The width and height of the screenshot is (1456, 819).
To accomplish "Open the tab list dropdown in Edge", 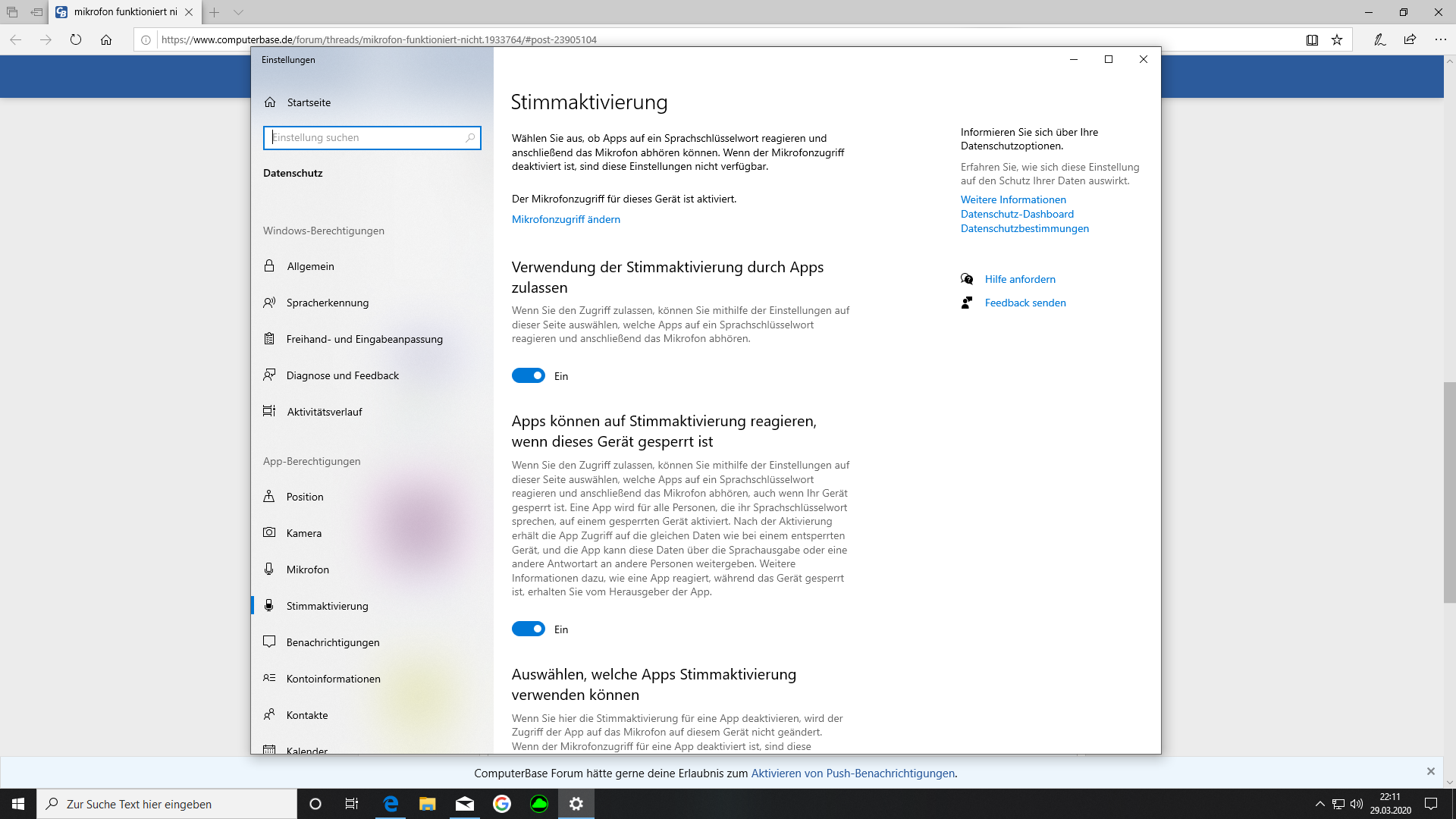I will [240, 12].
